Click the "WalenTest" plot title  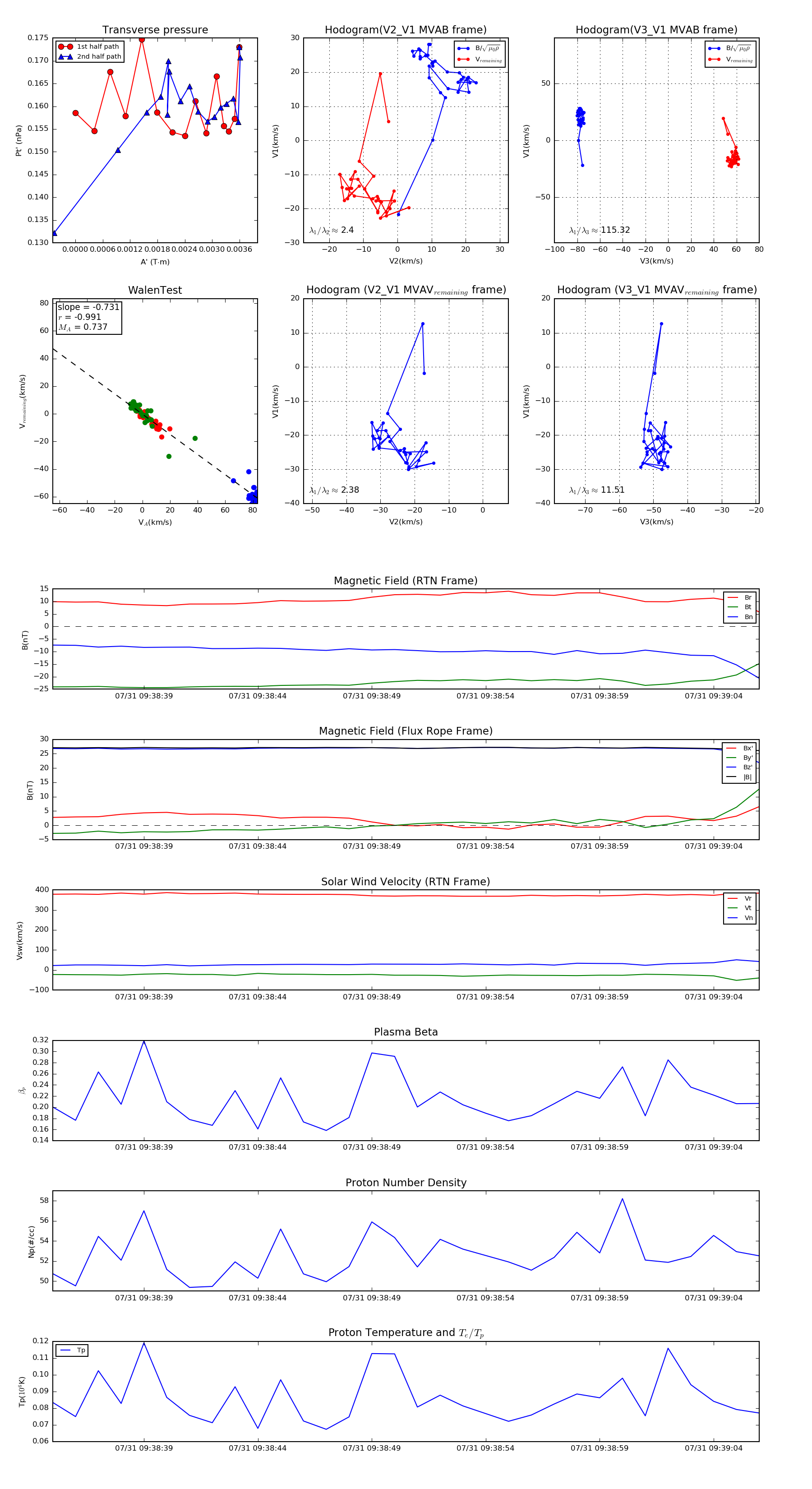pos(155,290)
